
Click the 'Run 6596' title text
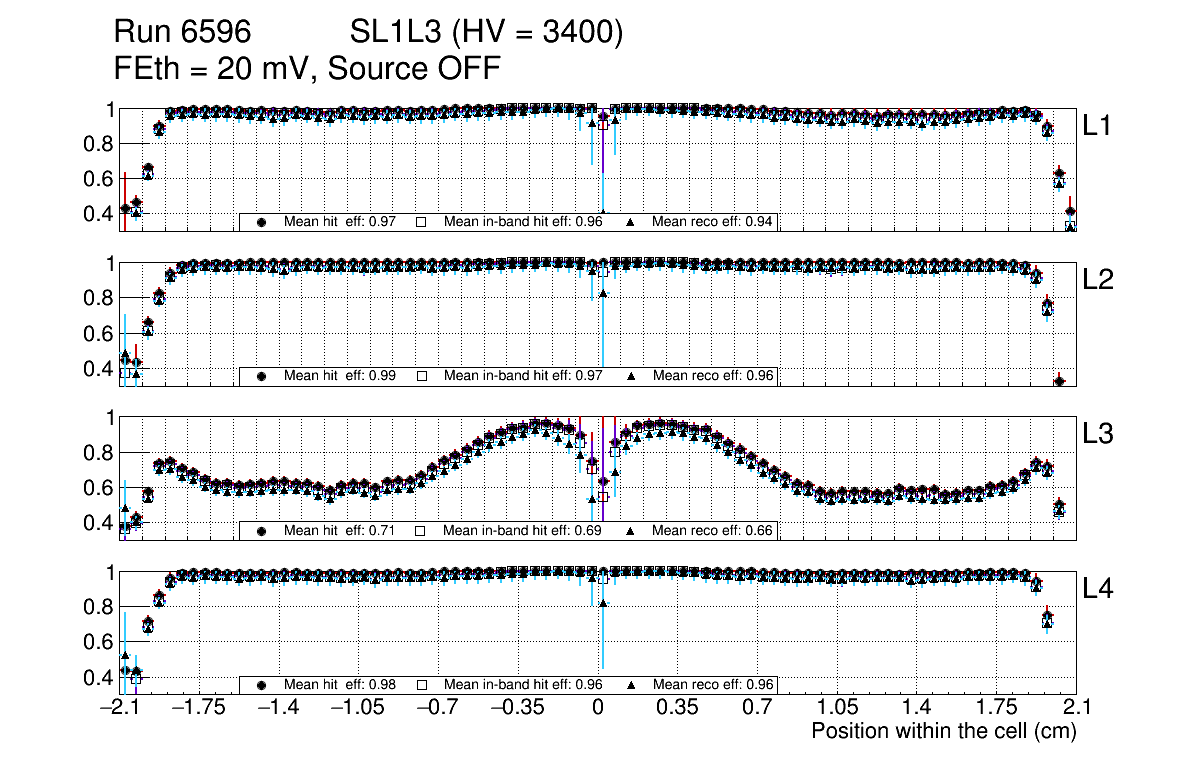pos(181,33)
